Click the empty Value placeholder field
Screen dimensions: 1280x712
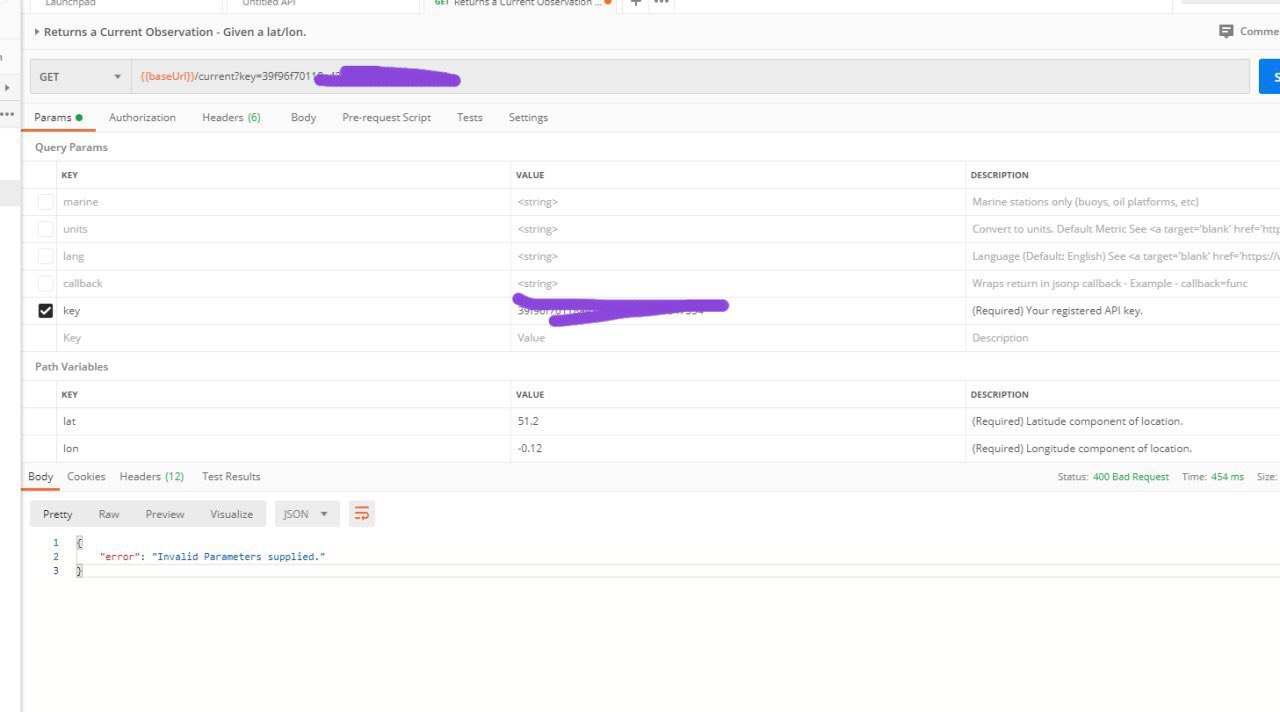pos(738,338)
